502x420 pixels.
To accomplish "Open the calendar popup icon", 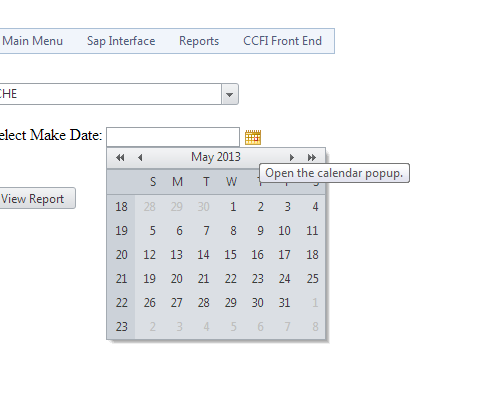I will [253, 137].
